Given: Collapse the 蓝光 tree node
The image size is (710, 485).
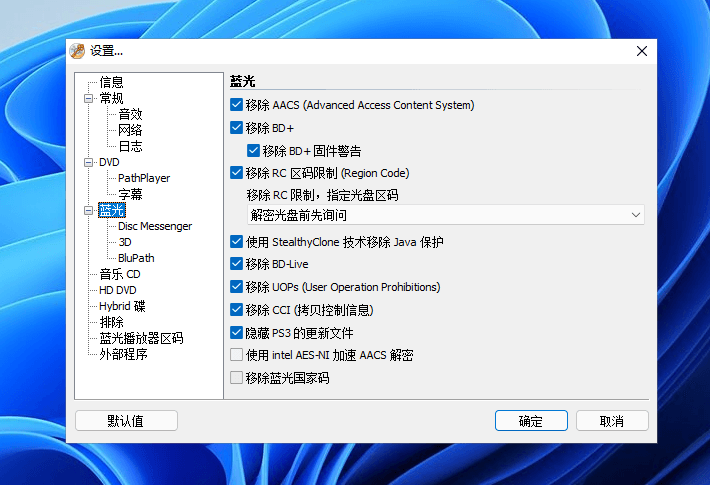Looking at the screenshot, I should [x=88, y=210].
